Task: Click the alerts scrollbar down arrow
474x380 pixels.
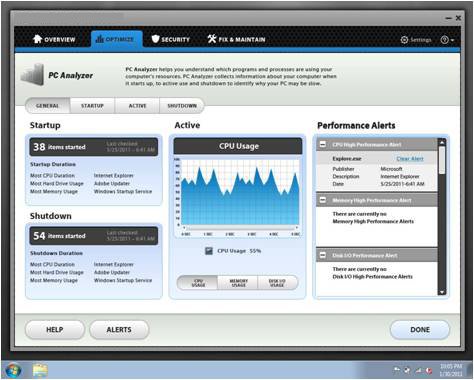Action: click(442, 292)
